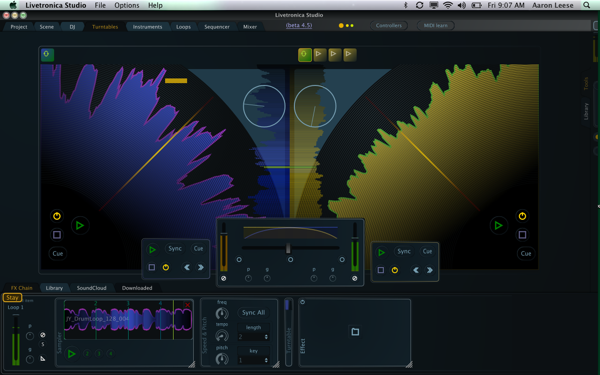Click the right channel 'g' knob in mixer
The height and width of the screenshot is (375, 600).
333,278
